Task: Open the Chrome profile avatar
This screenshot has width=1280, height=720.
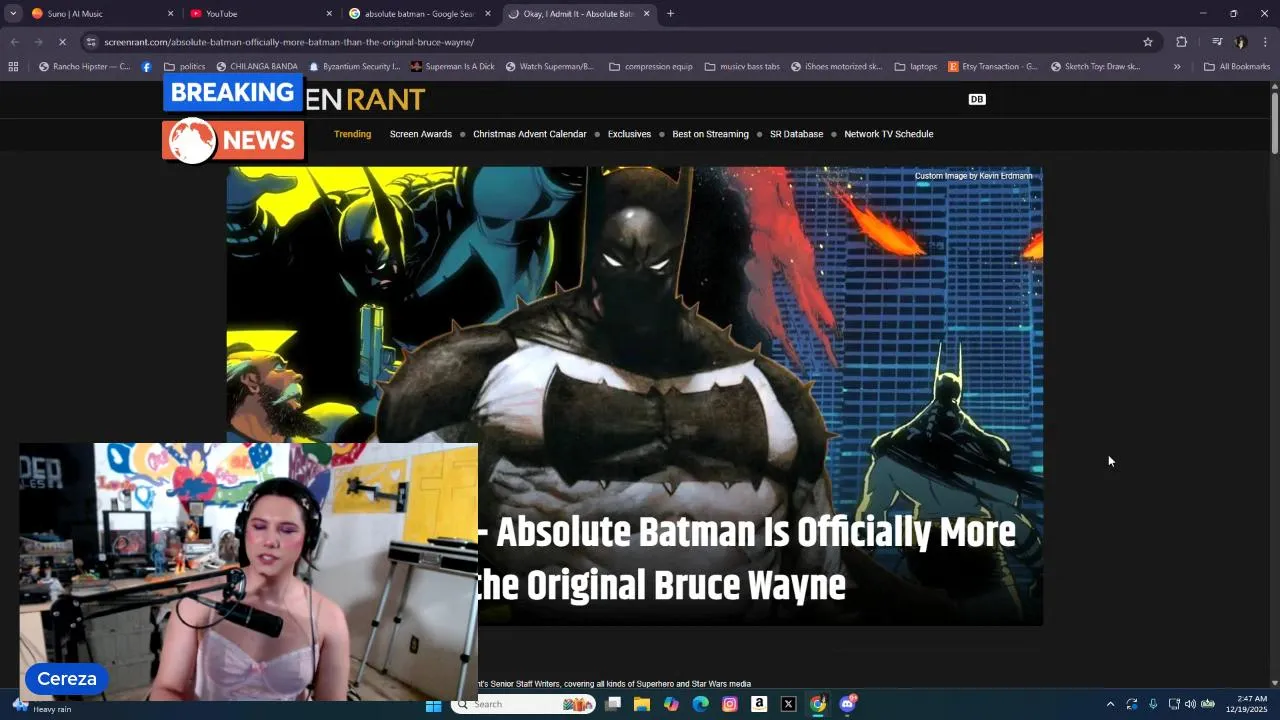Action: 1241,42
